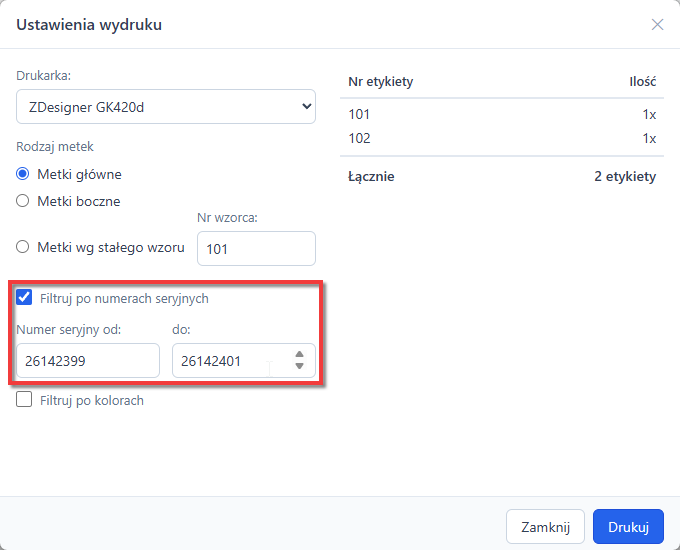Click the Nr etykiety column header
Screen dimensions: 680x550
(380, 82)
